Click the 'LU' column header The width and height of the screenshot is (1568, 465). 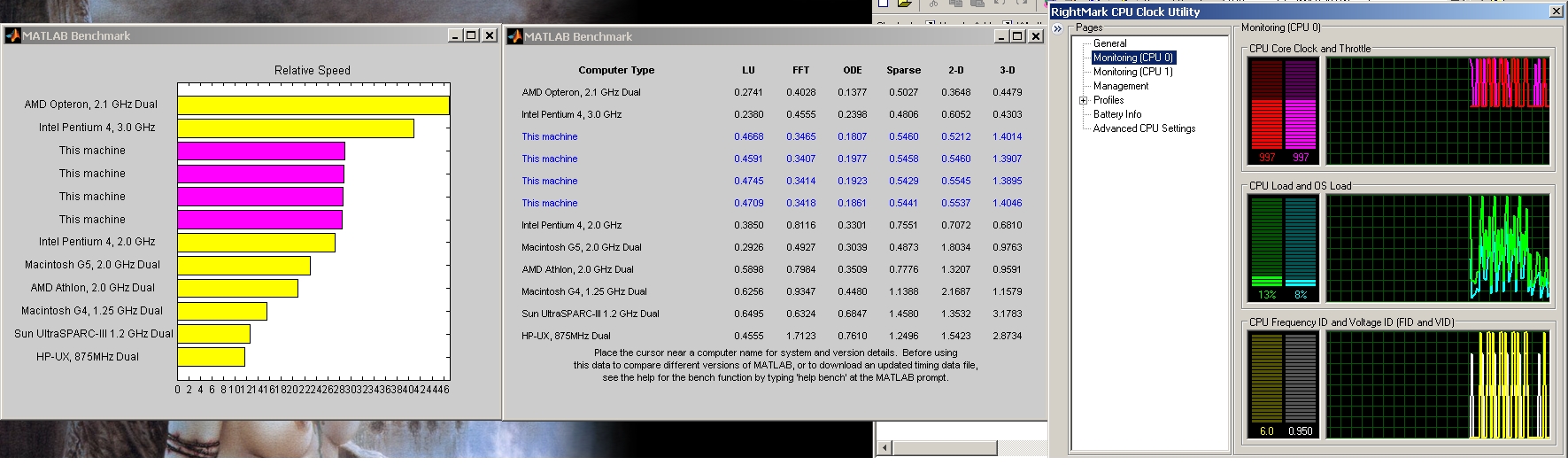click(748, 70)
